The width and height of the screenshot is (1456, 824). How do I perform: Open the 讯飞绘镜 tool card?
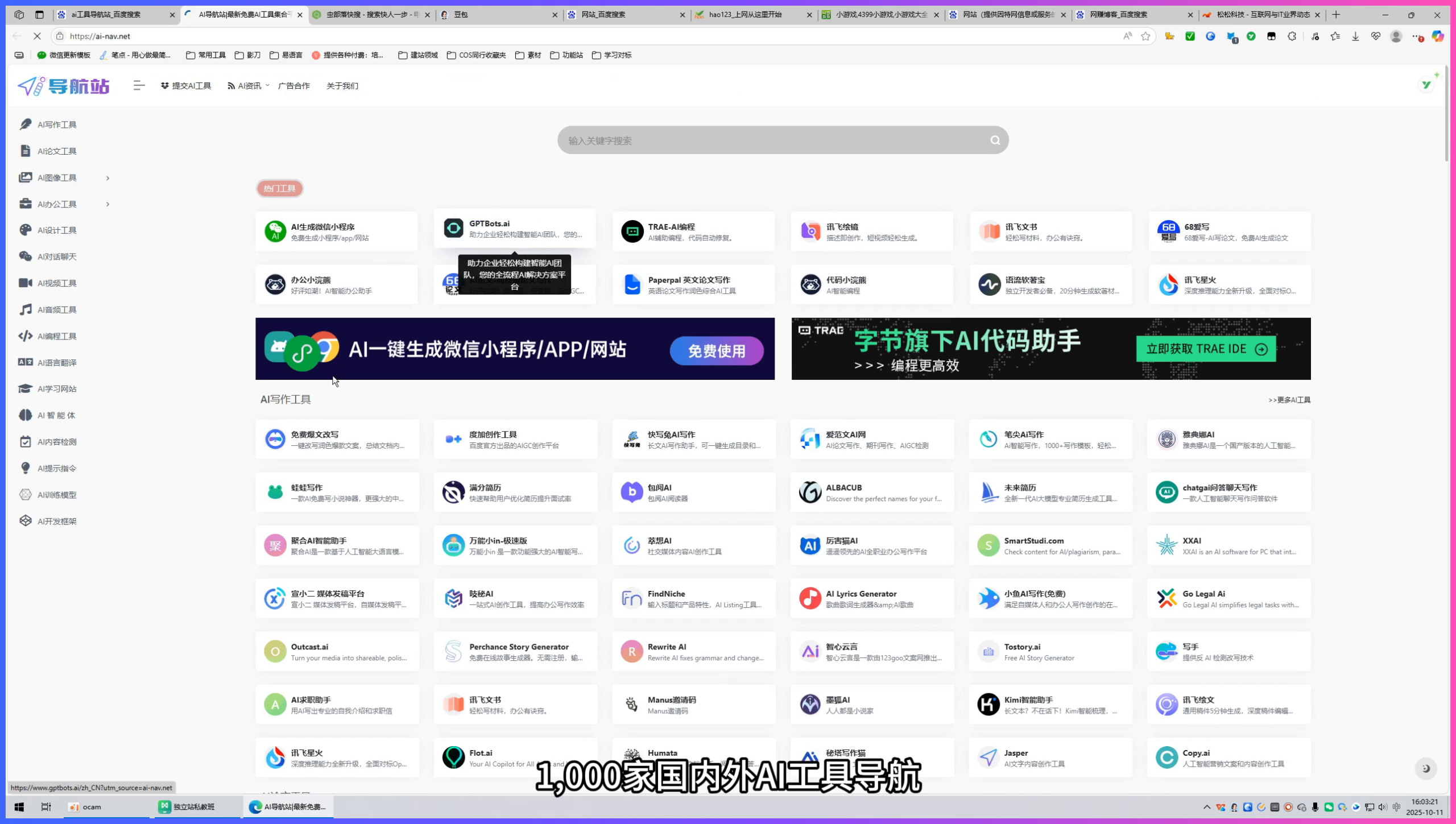[872, 231]
